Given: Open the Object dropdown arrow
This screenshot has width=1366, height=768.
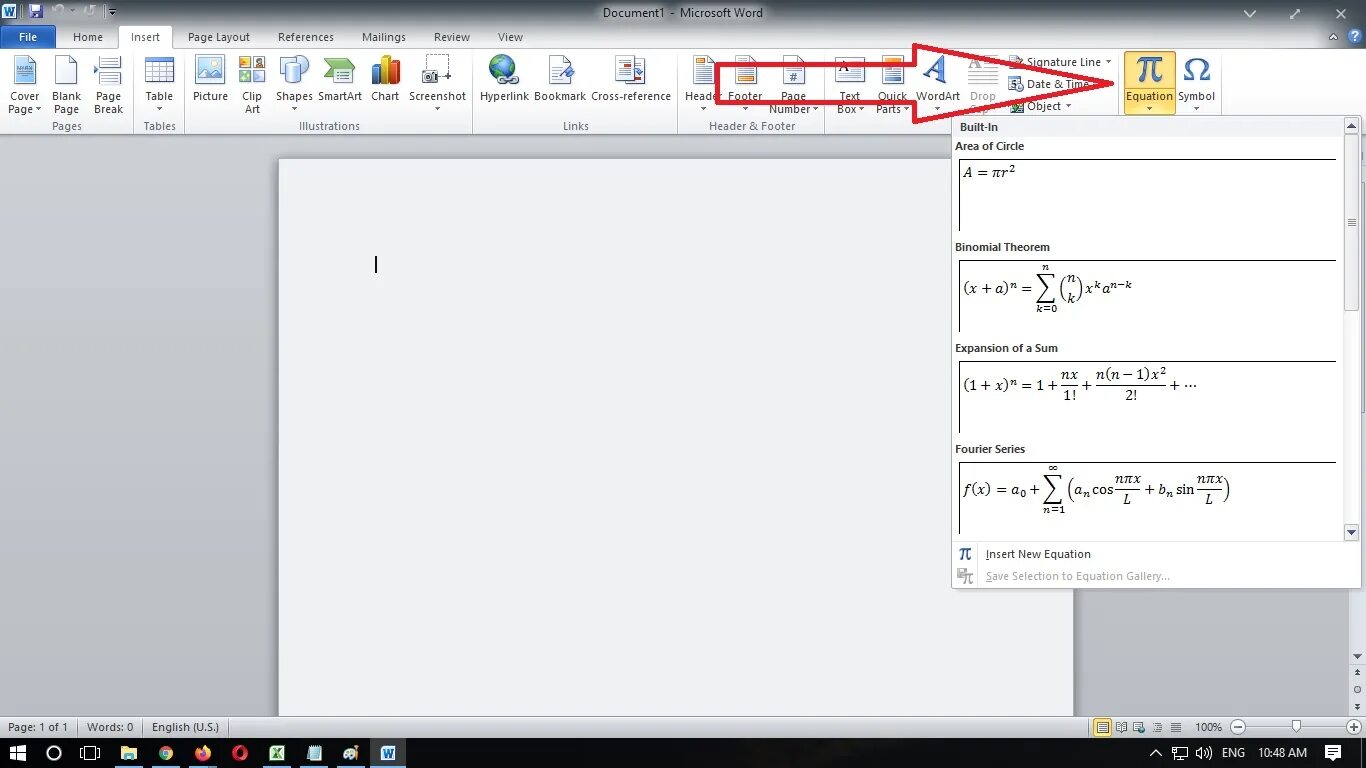Looking at the screenshot, I should [x=1068, y=106].
